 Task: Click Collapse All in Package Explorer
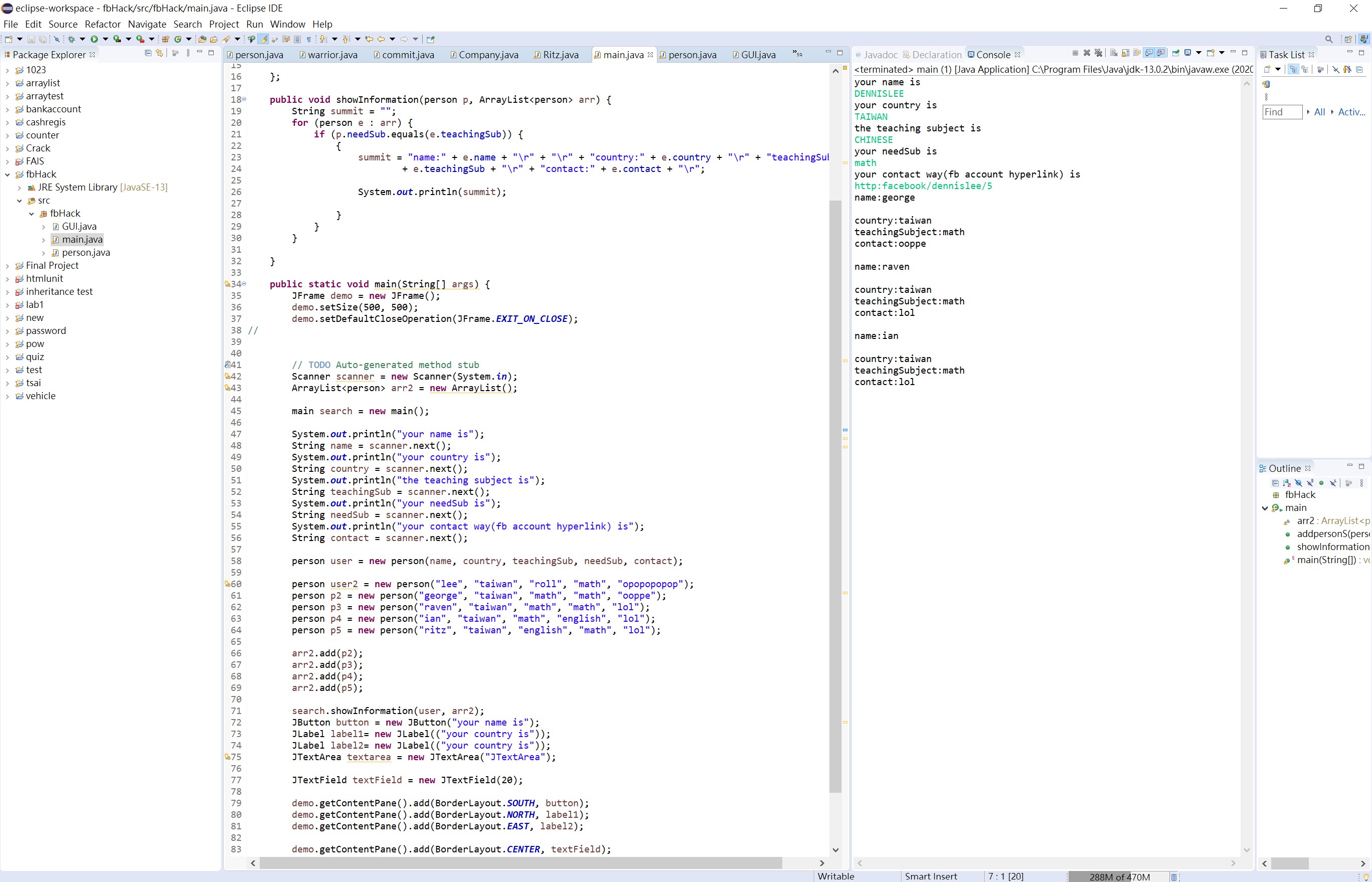point(148,53)
